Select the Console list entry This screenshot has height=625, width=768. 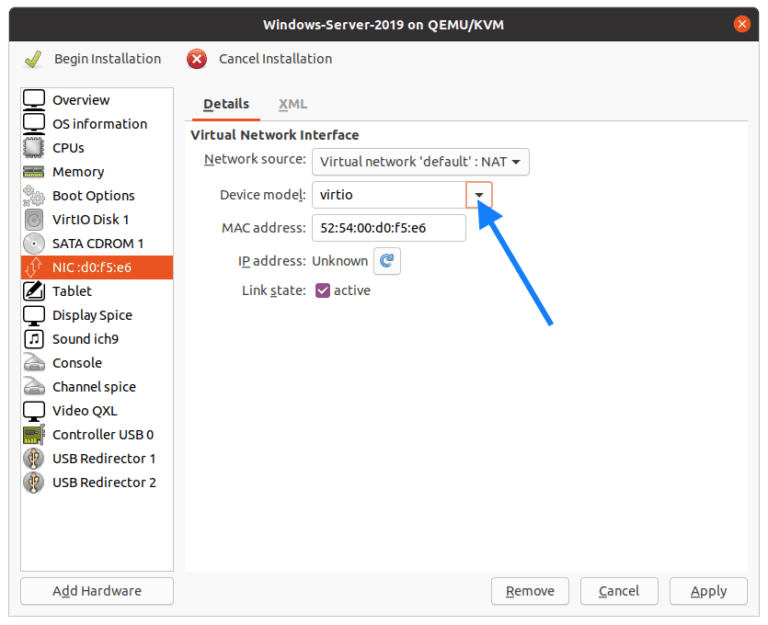97,363
